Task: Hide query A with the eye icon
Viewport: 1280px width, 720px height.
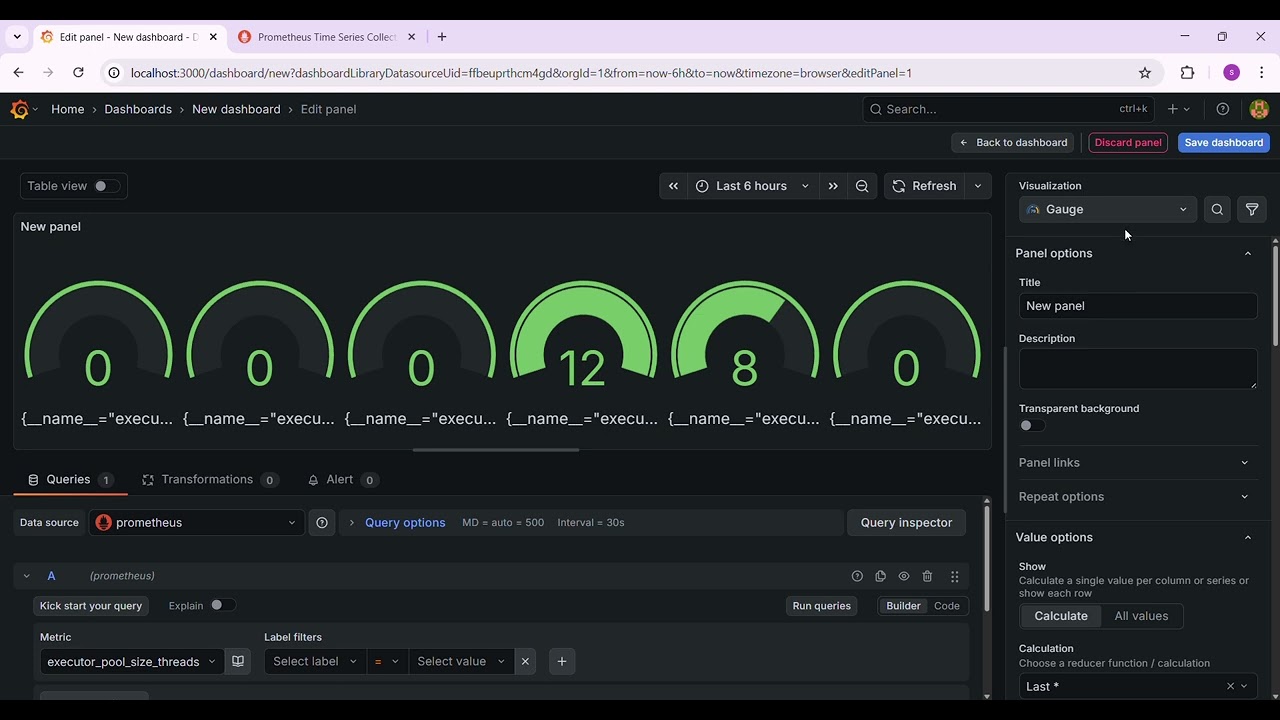Action: click(x=904, y=576)
